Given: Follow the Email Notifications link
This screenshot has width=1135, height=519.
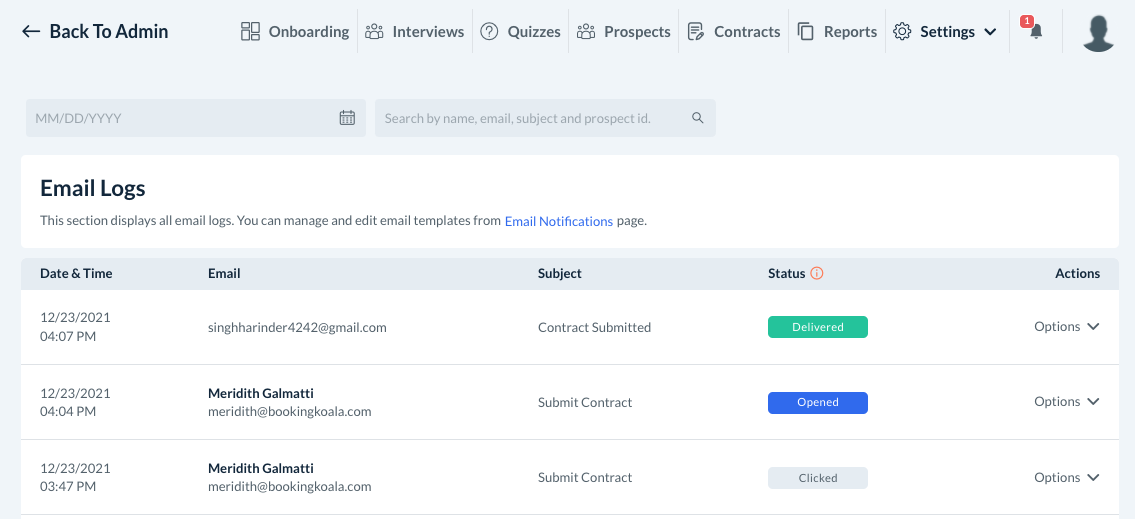Looking at the screenshot, I should pos(558,221).
